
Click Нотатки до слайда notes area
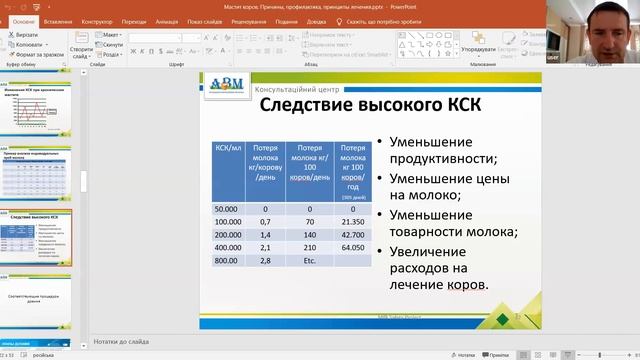pyautogui.click(x=121, y=342)
